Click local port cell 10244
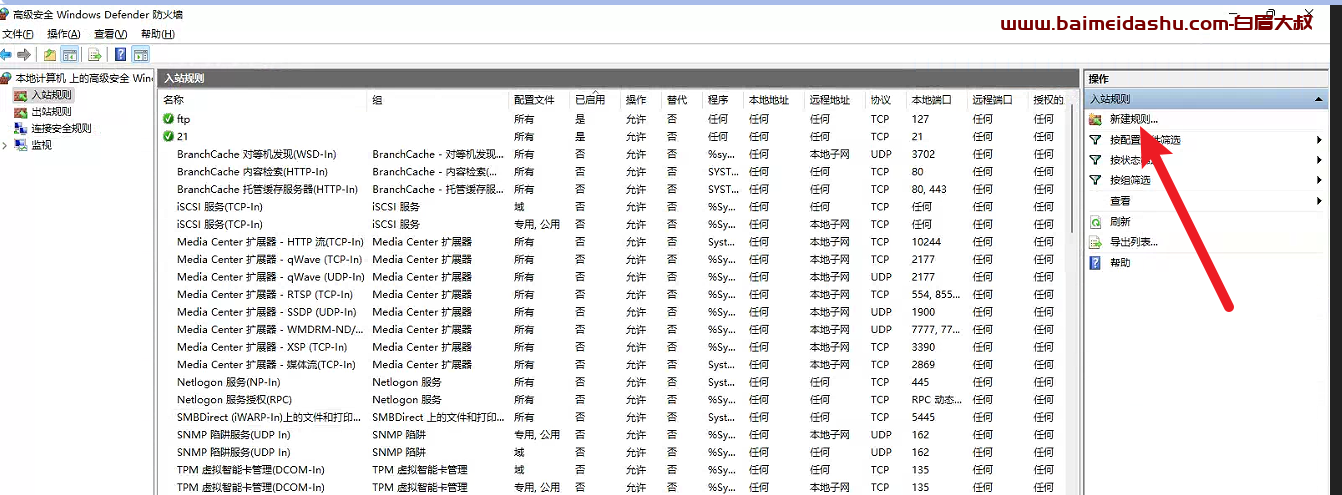 coord(926,242)
